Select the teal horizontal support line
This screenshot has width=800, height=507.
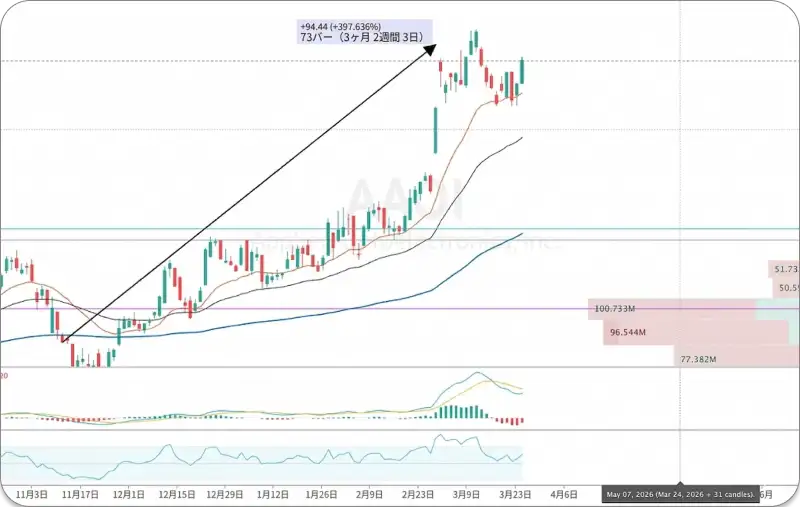pos(400,229)
